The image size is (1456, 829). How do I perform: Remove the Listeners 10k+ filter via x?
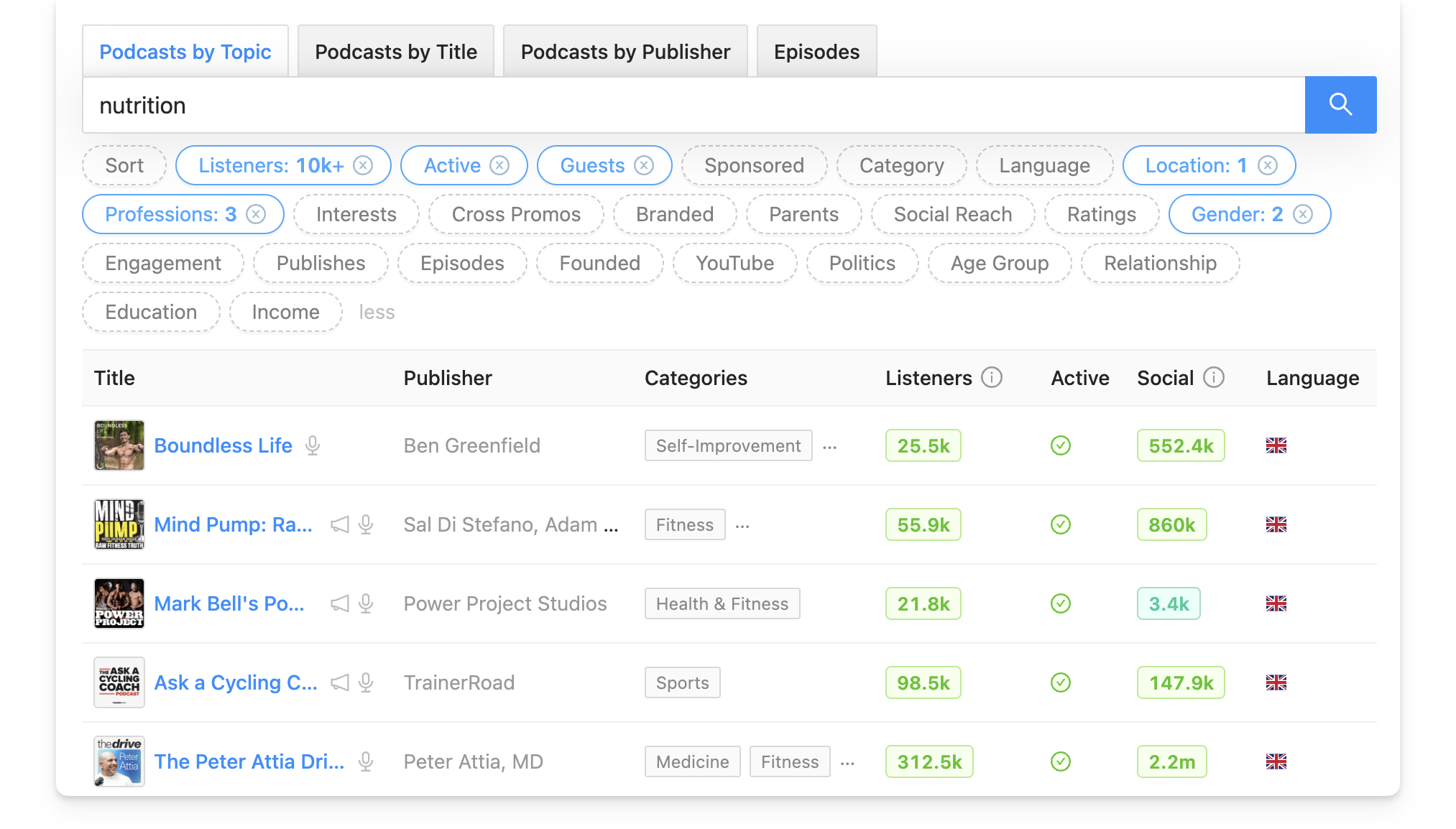364,166
